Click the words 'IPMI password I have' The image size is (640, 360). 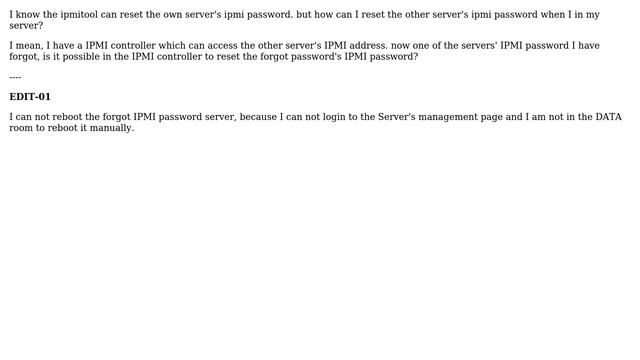(550, 46)
